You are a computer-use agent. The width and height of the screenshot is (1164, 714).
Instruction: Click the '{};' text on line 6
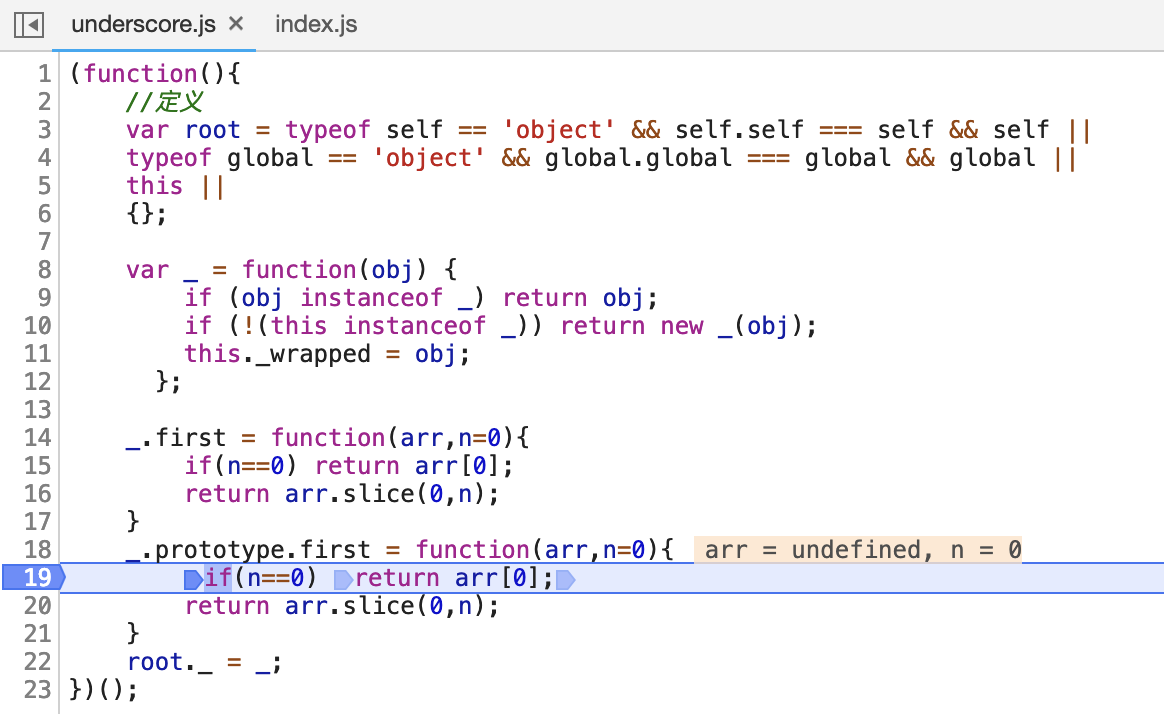(146, 214)
